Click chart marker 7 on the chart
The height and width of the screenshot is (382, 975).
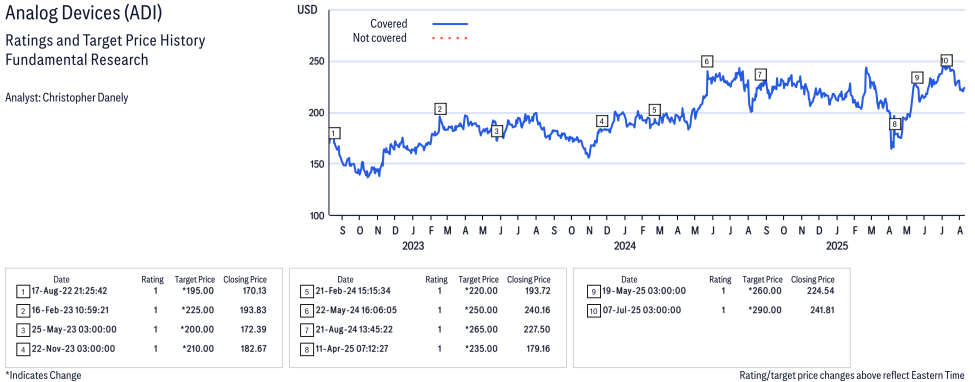click(x=760, y=75)
